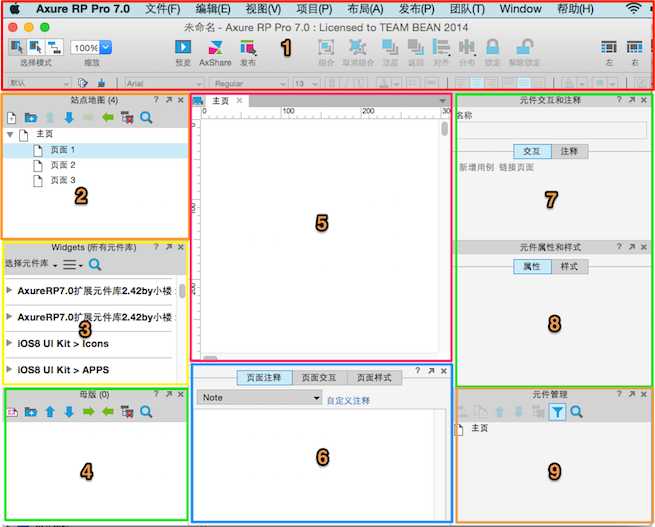Search widgets in the 元件管理 panel

[x=576, y=412]
